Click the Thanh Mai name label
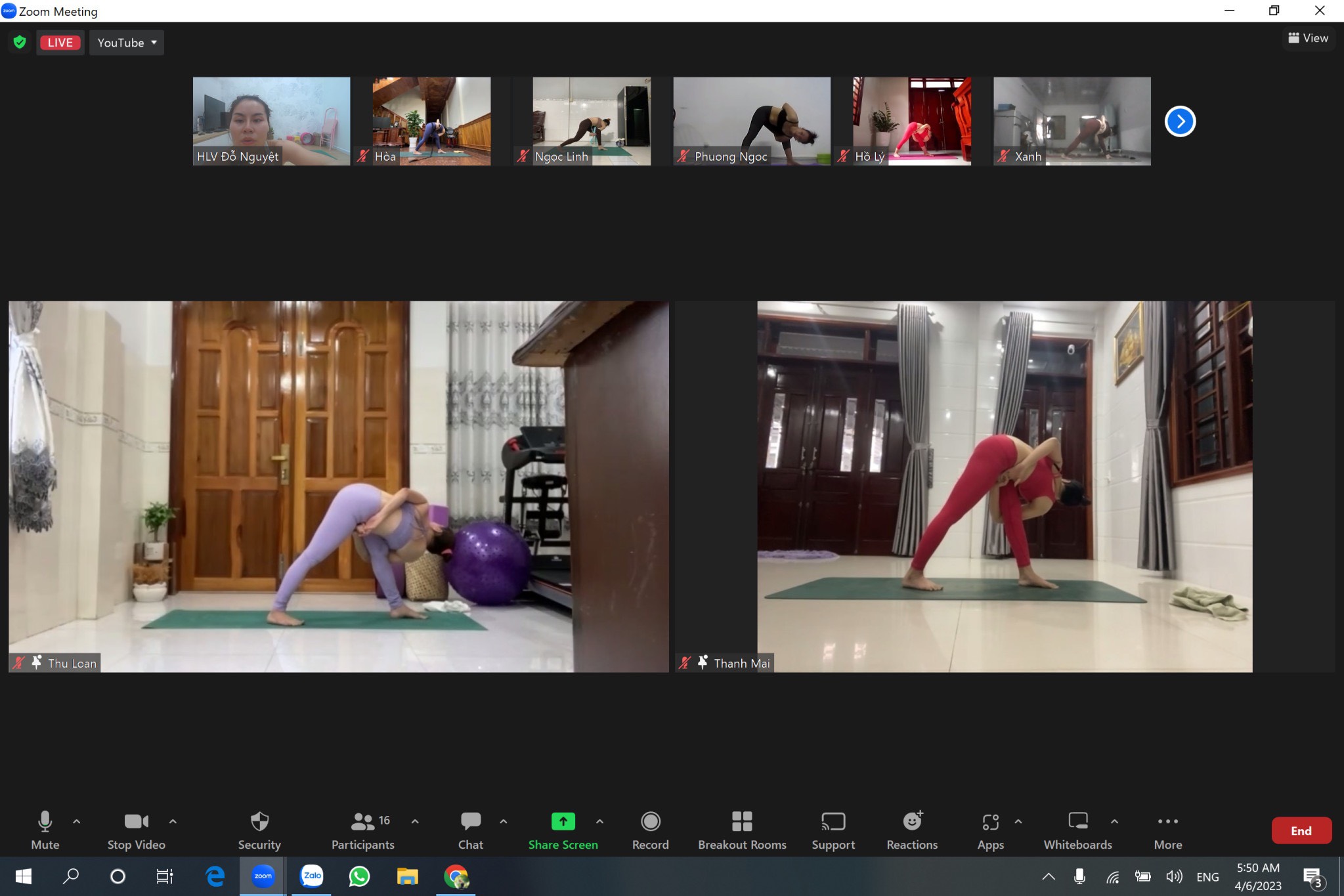The height and width of the screenshot is (896, 1344). [x=742, y=663]
